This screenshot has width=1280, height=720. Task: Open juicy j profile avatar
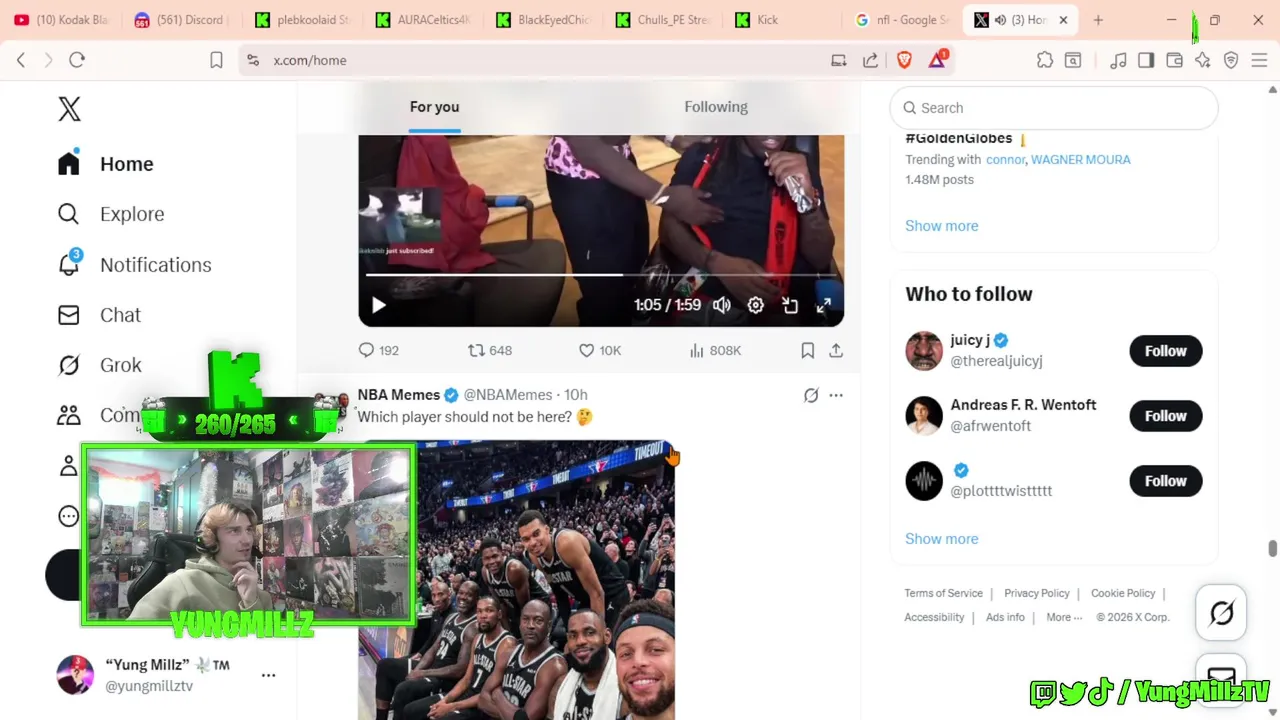924,351
